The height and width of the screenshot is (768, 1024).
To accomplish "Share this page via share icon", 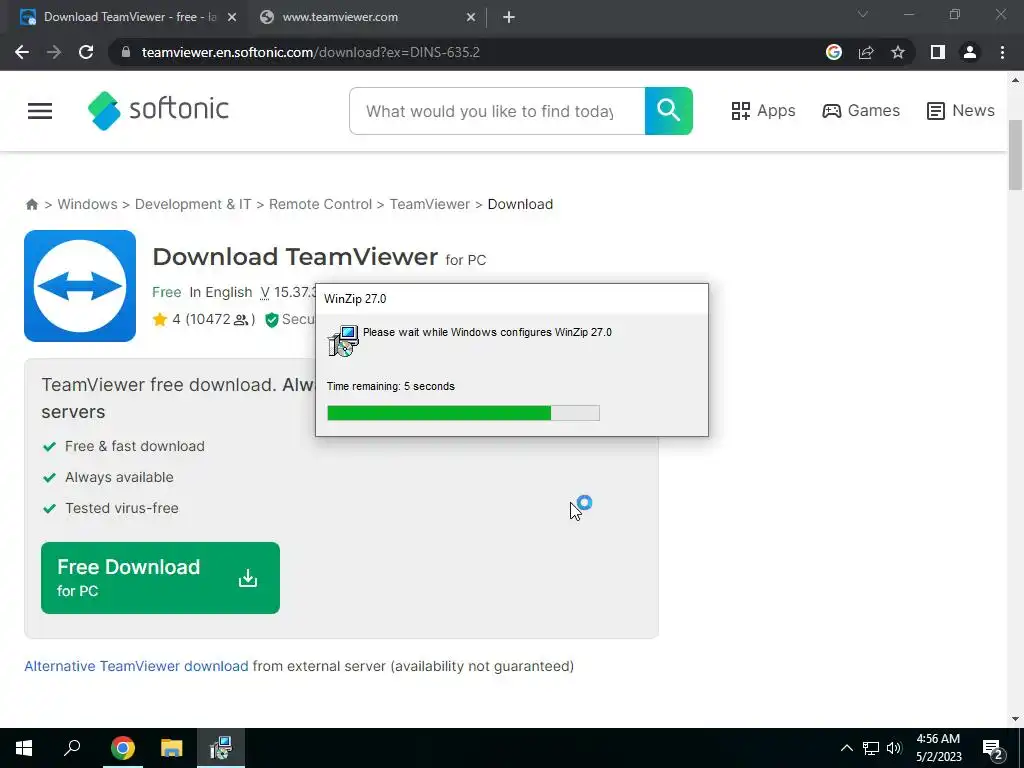I will tap(866, 52).
